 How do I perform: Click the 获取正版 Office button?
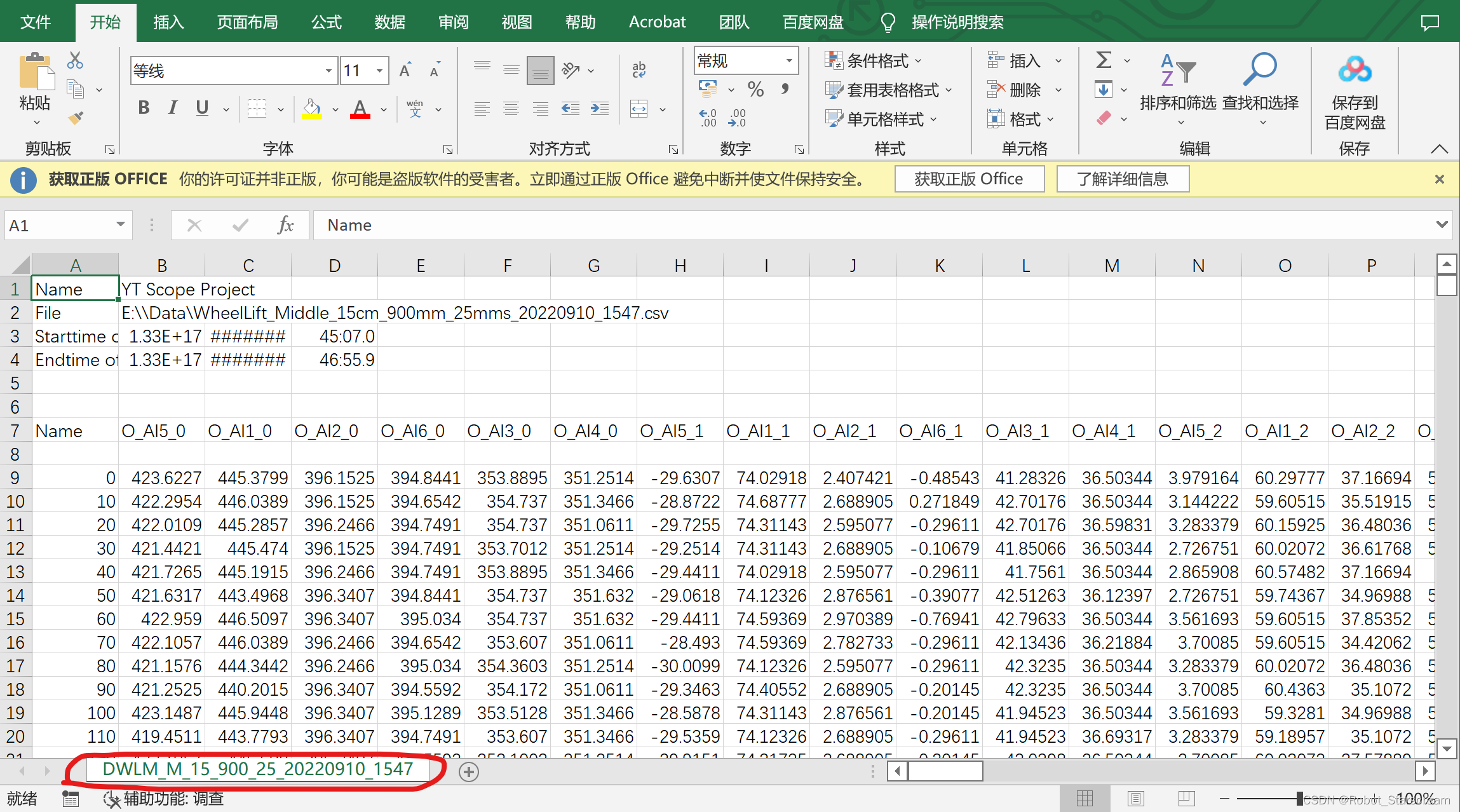(969, 179)
